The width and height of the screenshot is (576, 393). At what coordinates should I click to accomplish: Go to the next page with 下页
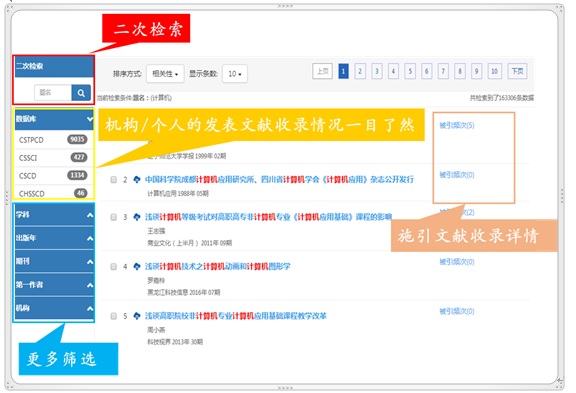(x=517, y=71)
